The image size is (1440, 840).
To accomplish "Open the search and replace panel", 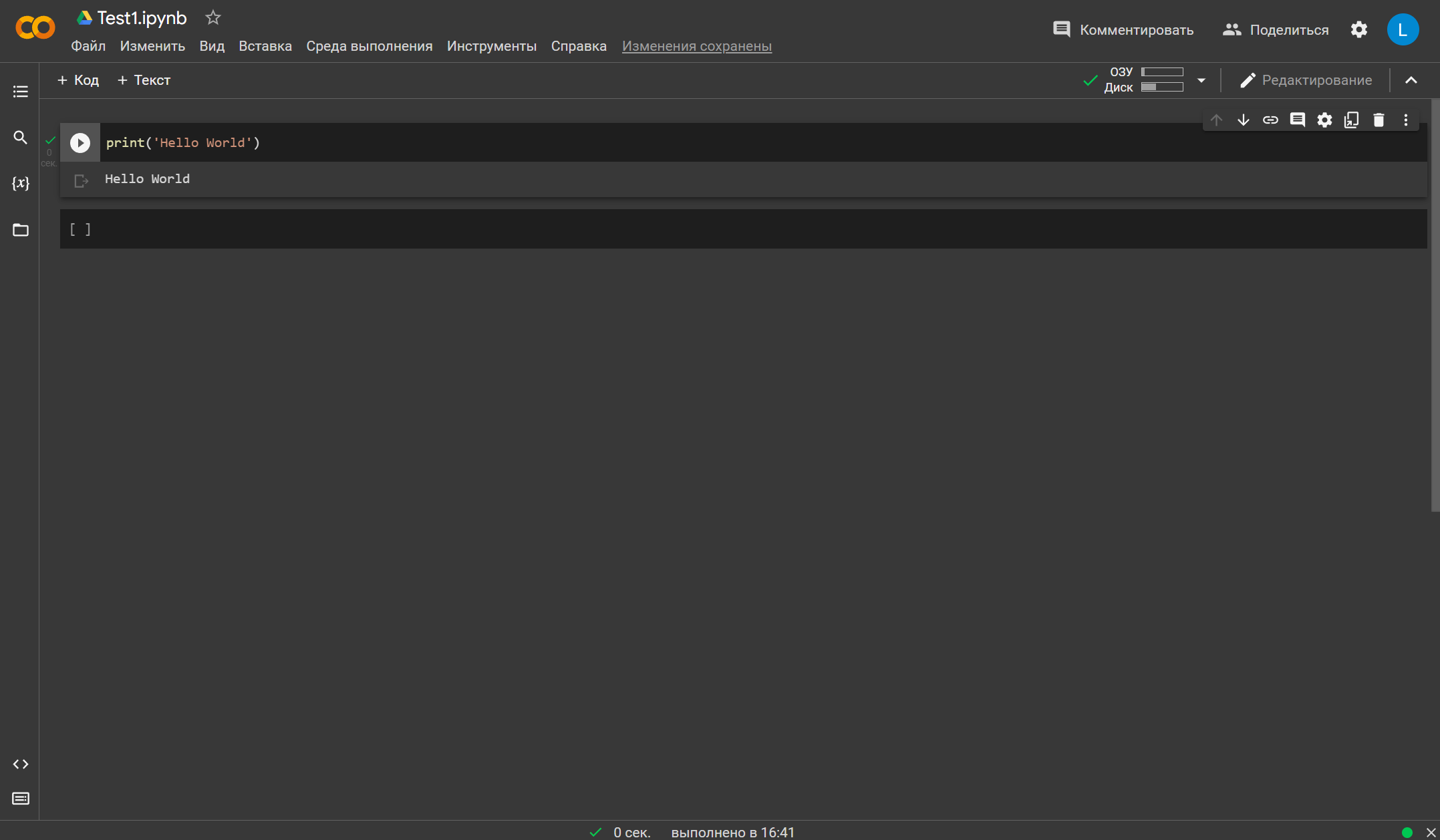I will point(20,138).
